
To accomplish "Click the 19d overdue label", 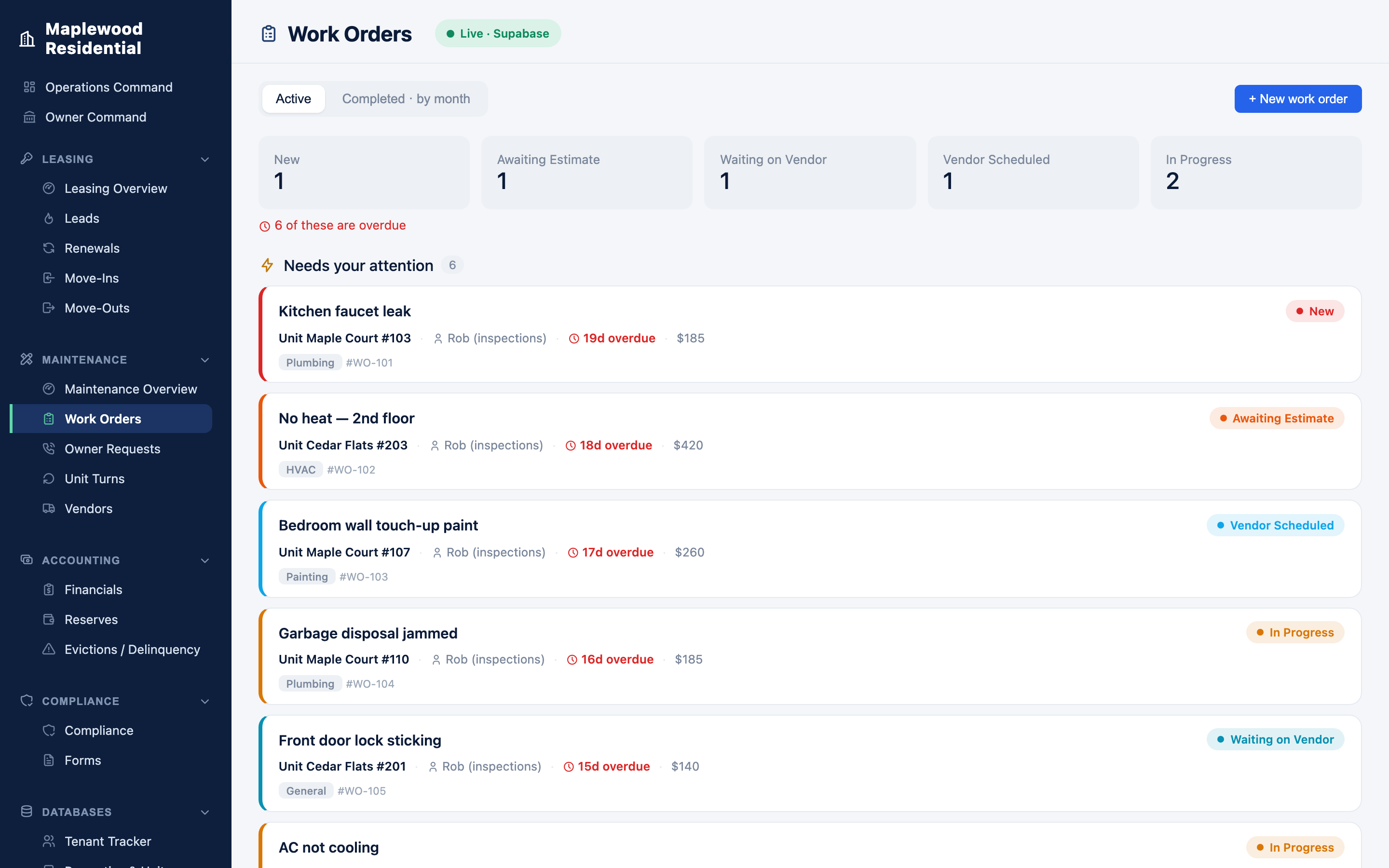I will (x=612, y=338).
